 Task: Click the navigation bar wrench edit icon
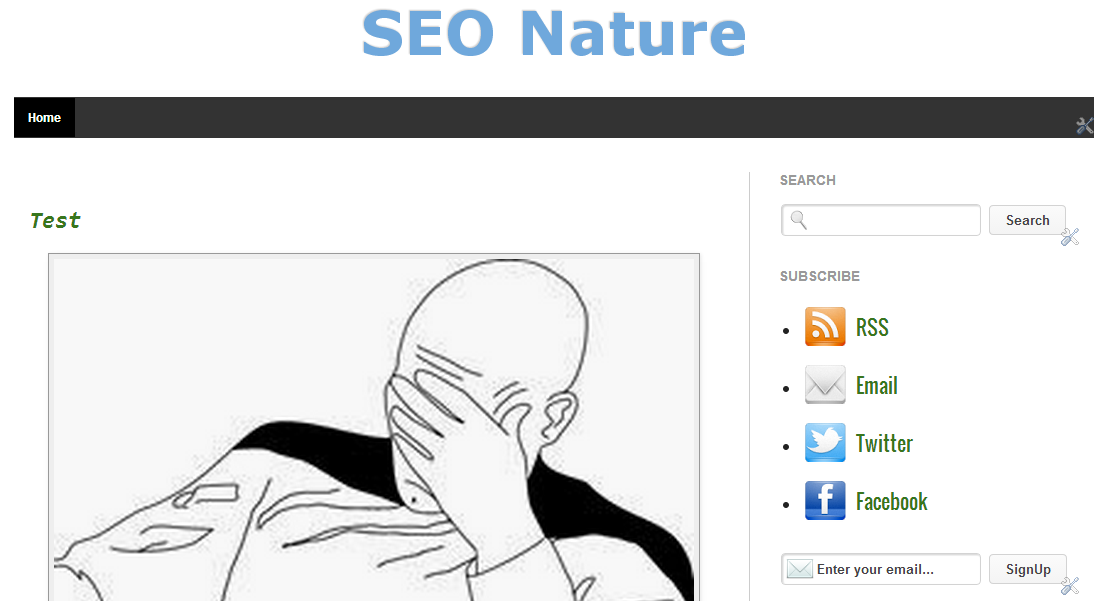pos(1084,126)
